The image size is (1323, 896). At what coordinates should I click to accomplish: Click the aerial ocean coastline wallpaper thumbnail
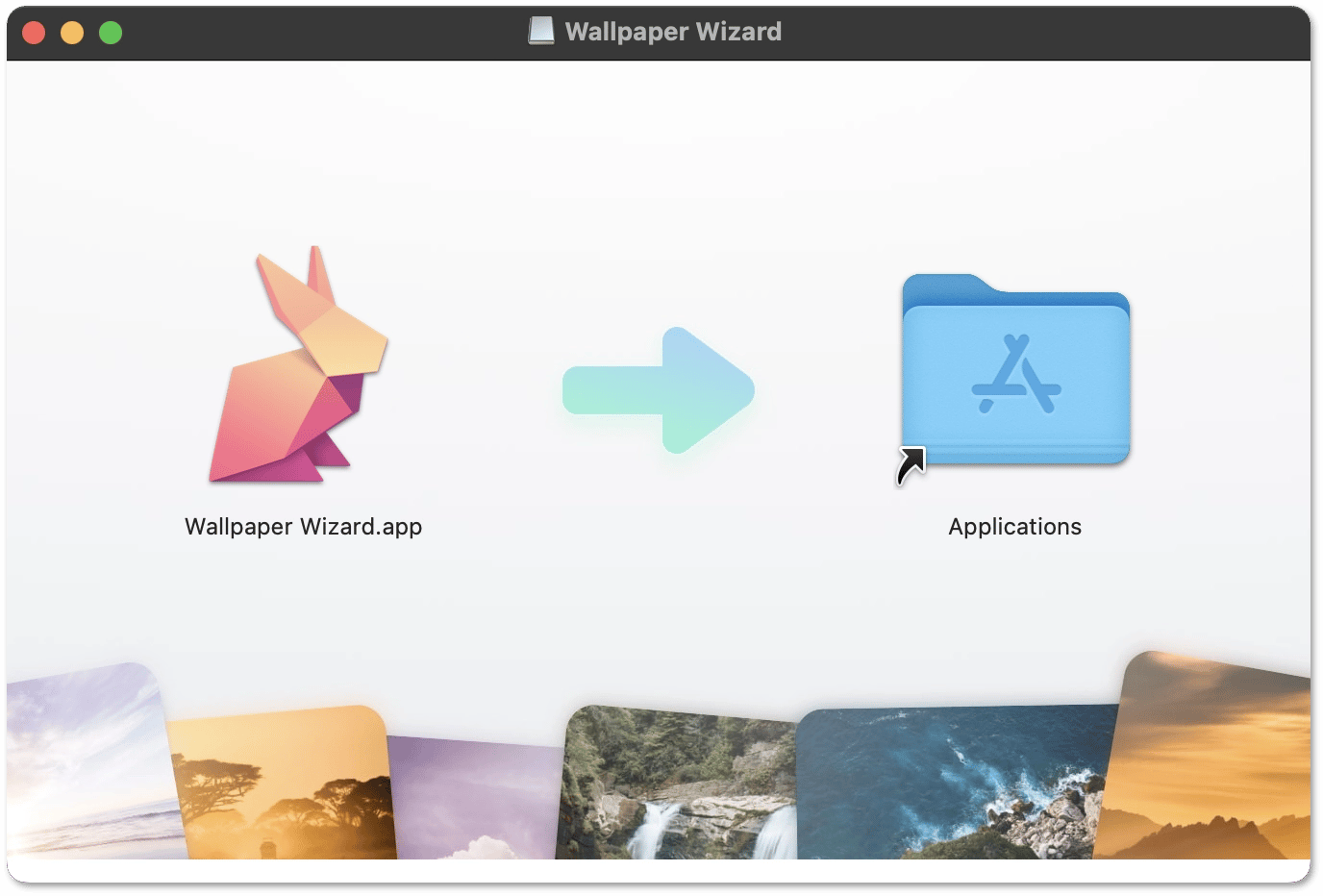tap(952, 784)
